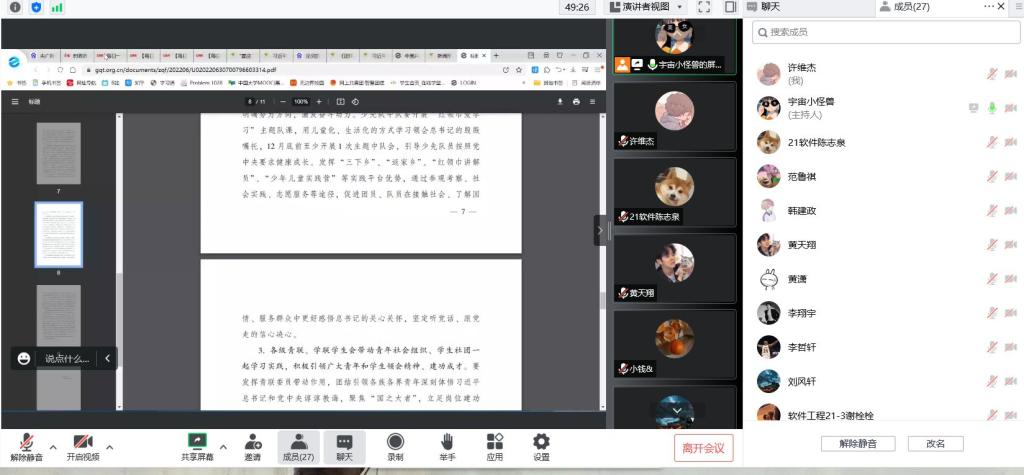This screenshot has height=475, width=1024.
Task: Open 设置 settings gear in the toolbar
Action: (541, 448)
